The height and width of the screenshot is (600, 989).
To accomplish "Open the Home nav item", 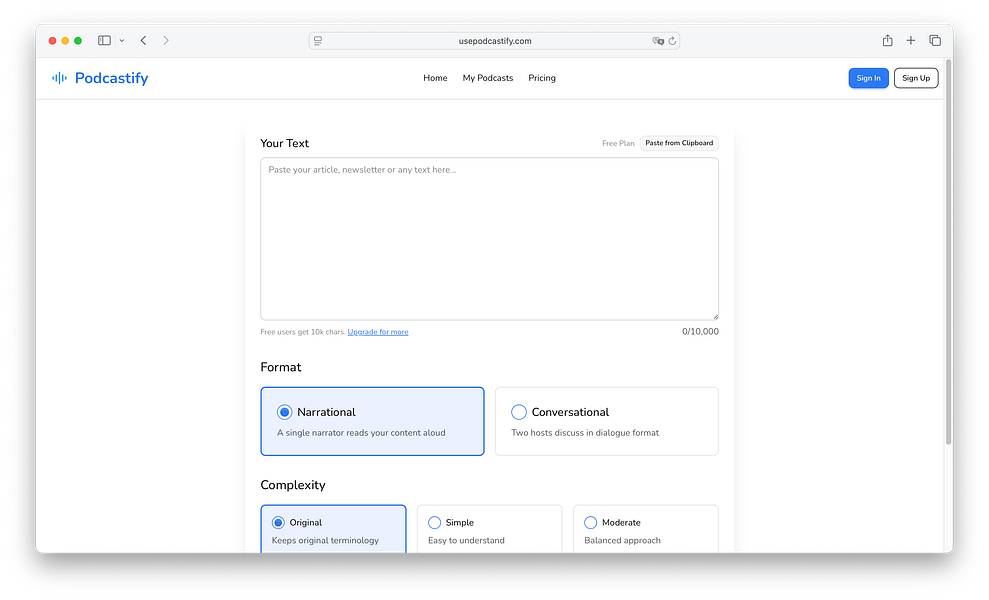I will point(435,78).
